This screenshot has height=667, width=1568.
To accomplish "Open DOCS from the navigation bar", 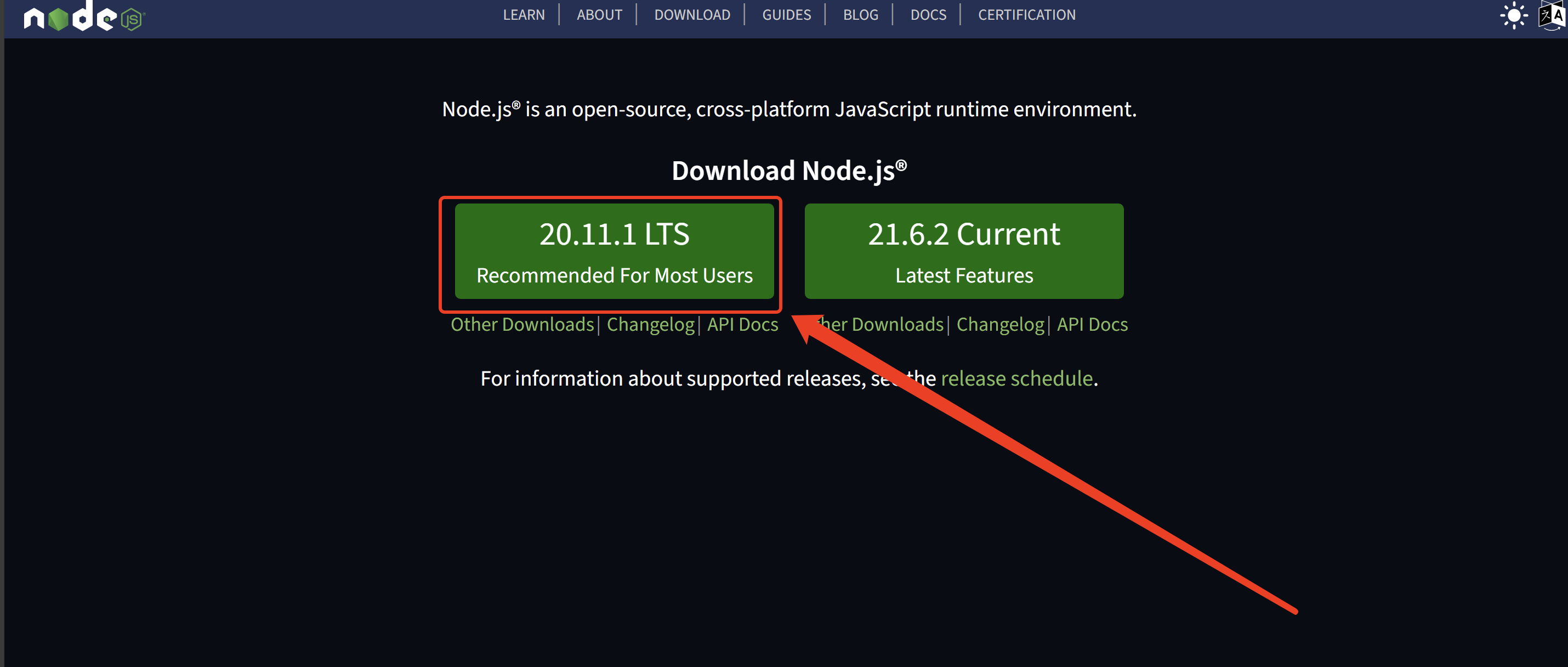I will click(928, 15).
